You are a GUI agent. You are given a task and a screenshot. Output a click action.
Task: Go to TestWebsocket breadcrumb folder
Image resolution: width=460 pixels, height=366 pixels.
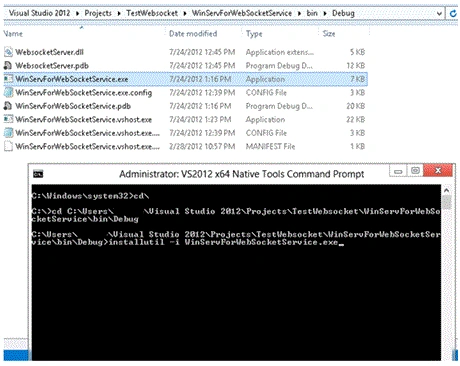pos(152,13)
